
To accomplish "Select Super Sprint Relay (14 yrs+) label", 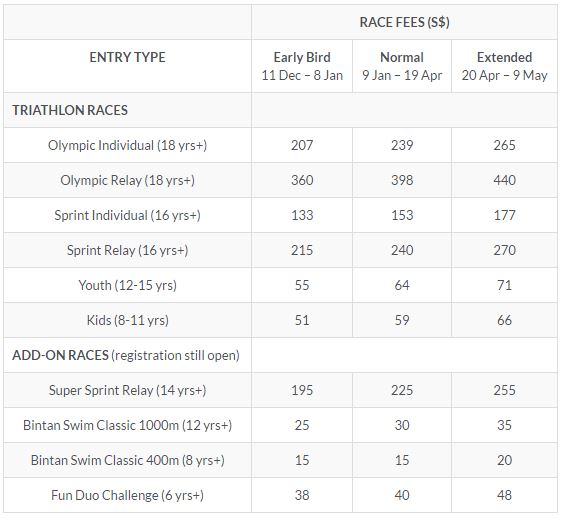I will [127, 390].
